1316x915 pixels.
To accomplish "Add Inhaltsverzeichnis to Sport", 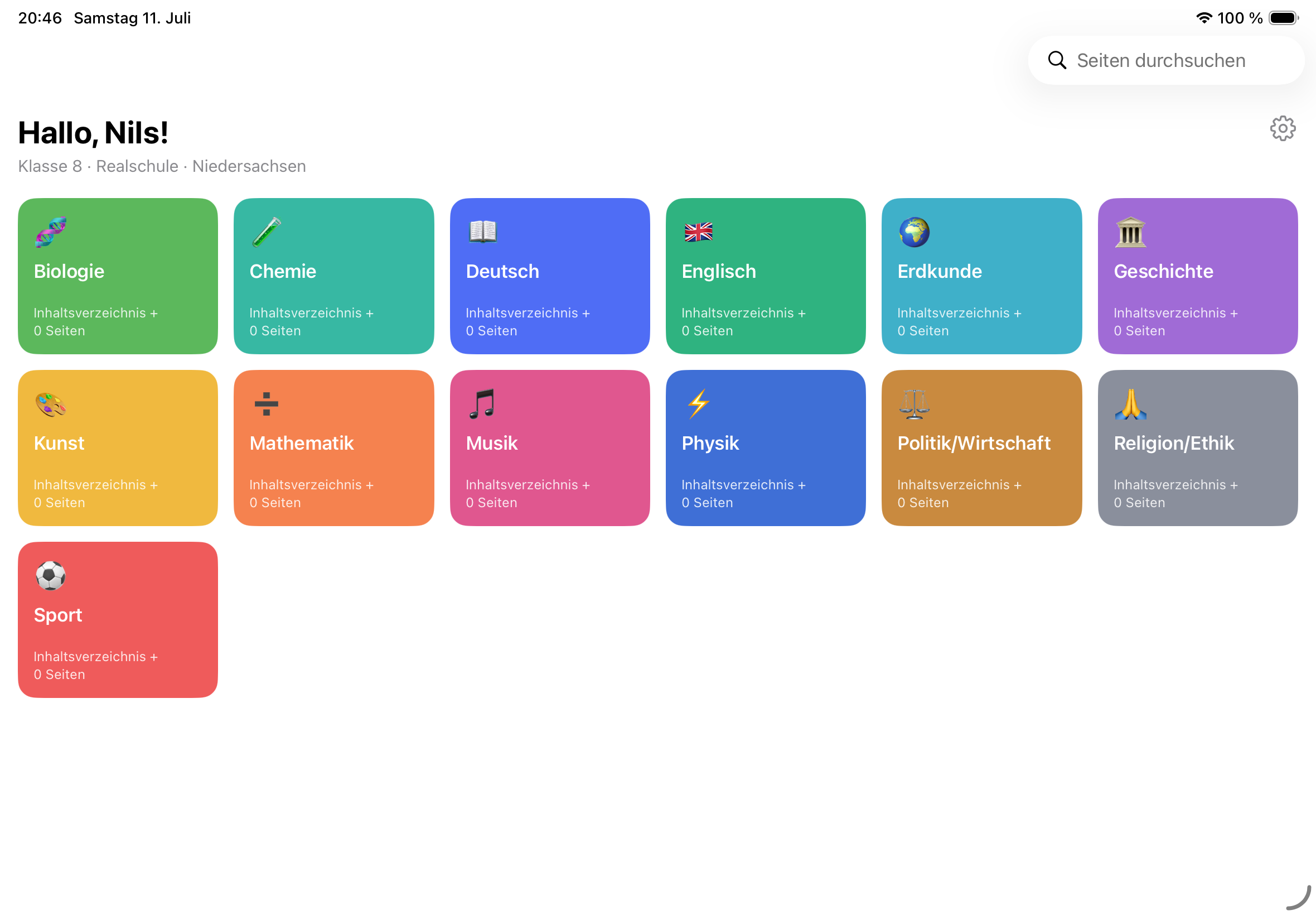I will tap(95, 657).
